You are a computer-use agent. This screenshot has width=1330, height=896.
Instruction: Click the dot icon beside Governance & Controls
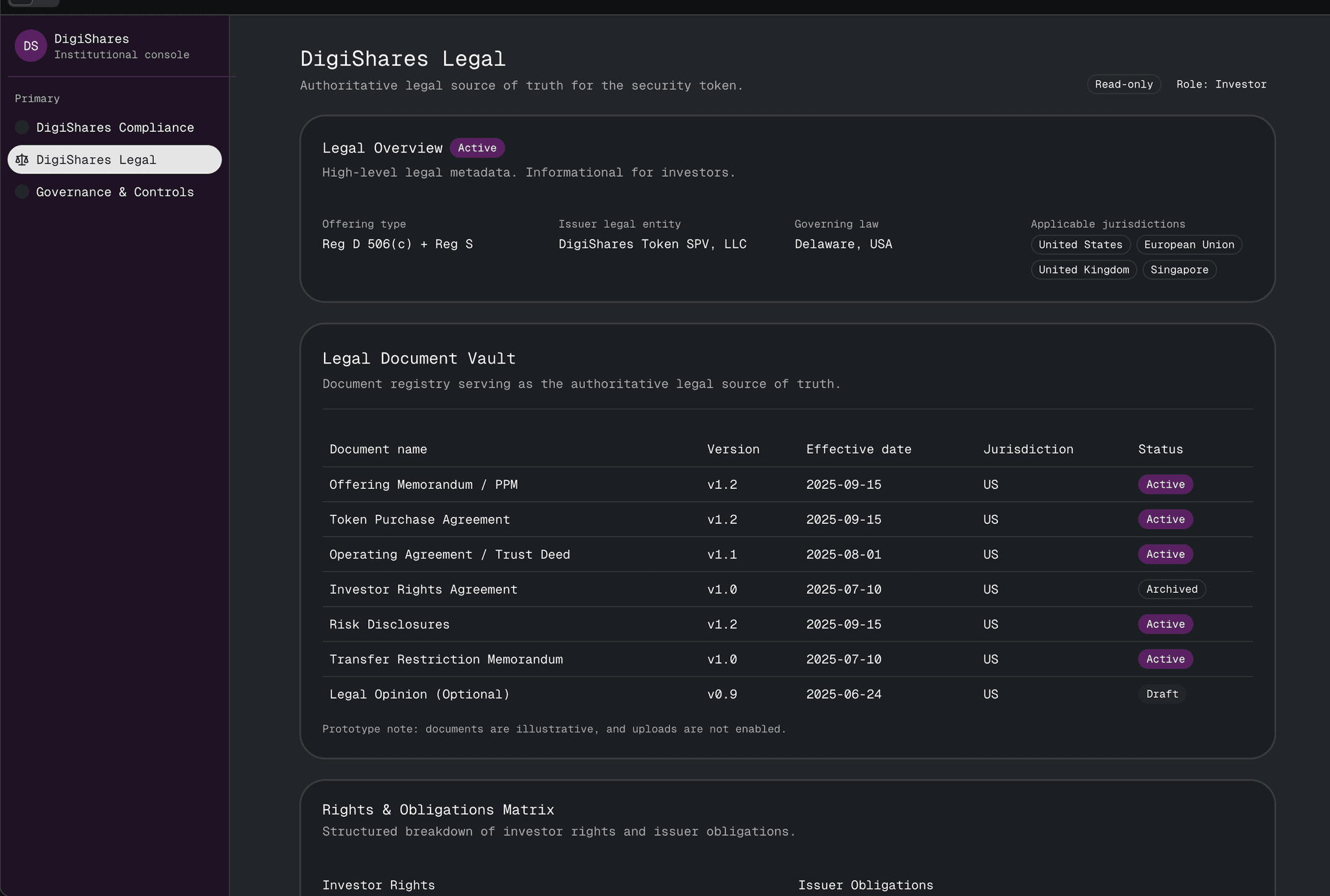click(x=22, y=192)
